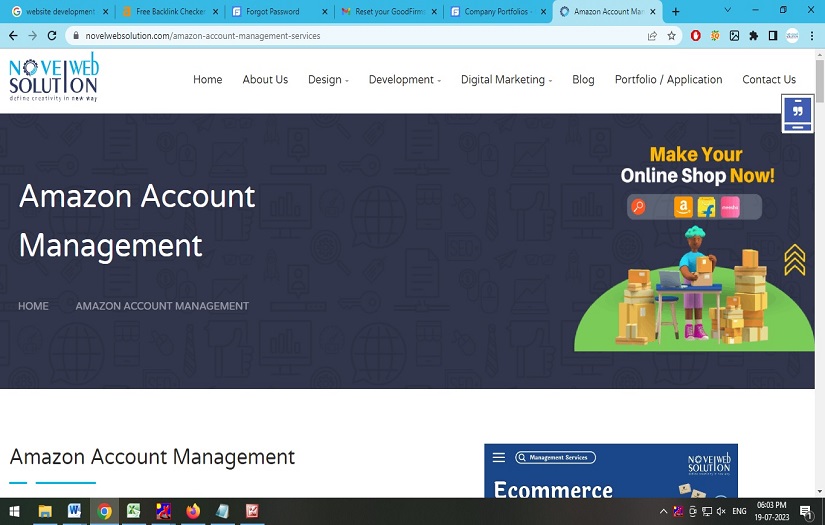Click the Flipkart icon in banner
The image size is (825, 525).
[707, 207]
